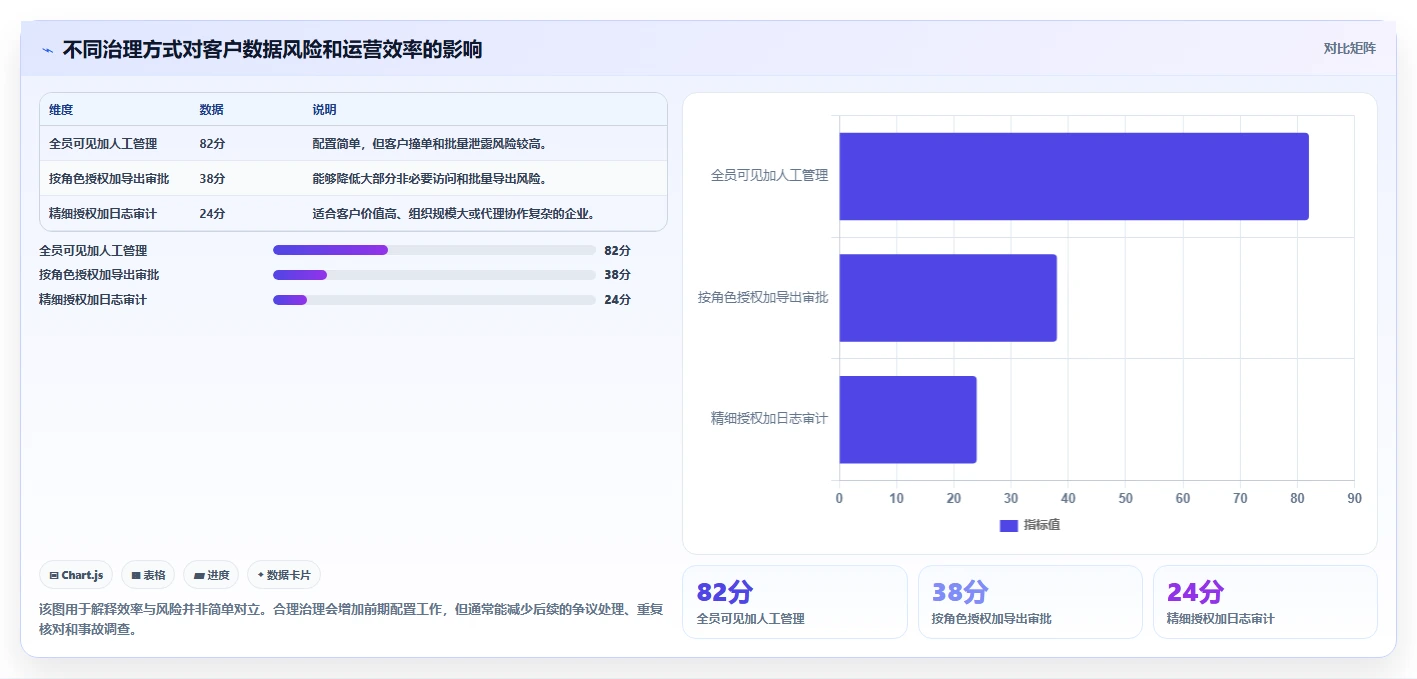1417x679 pixels.
Task: Select table cell 精细授权加日志审计
Action: click(x=103, y=214)
